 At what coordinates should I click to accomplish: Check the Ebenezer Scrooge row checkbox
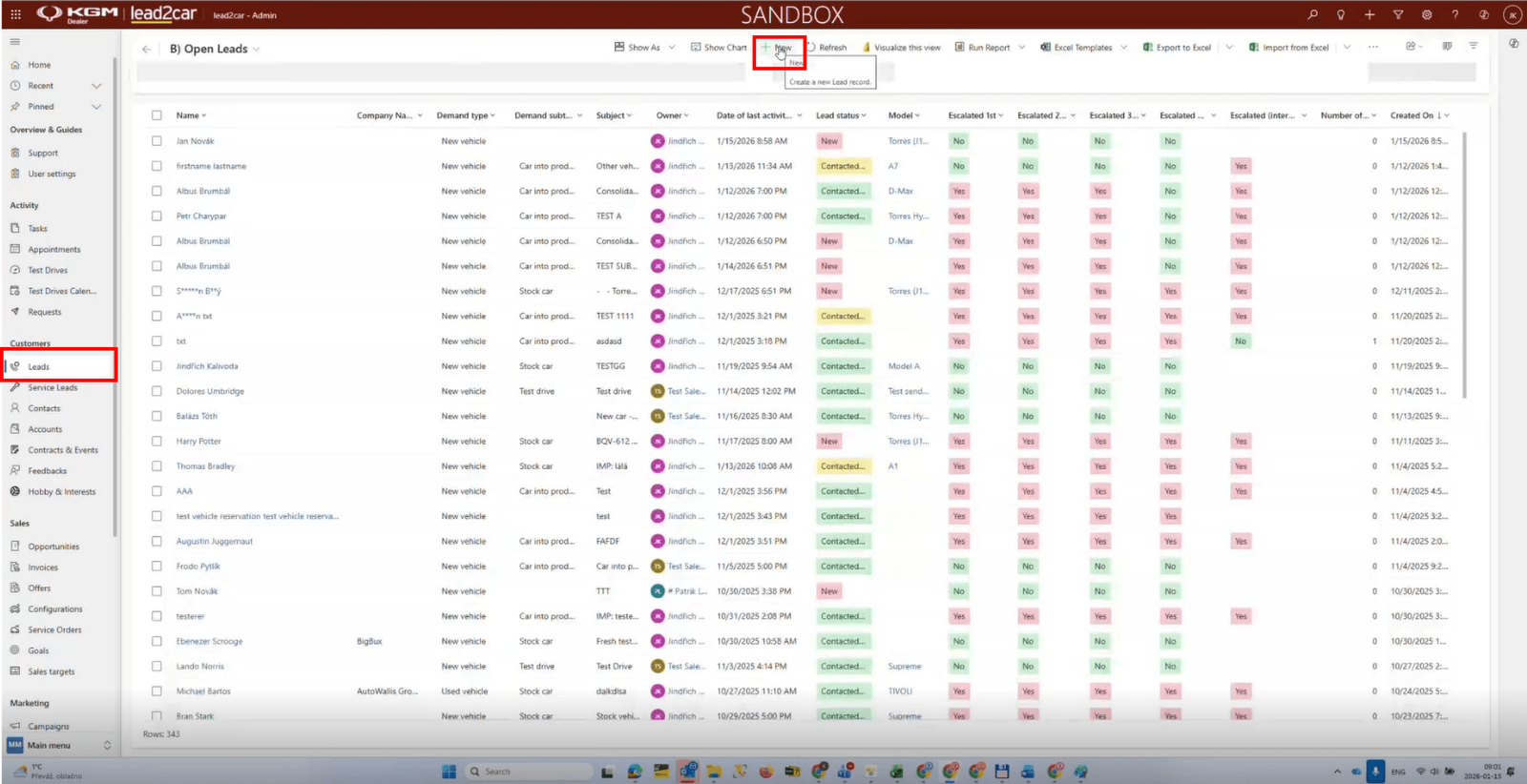pos(157,642)
